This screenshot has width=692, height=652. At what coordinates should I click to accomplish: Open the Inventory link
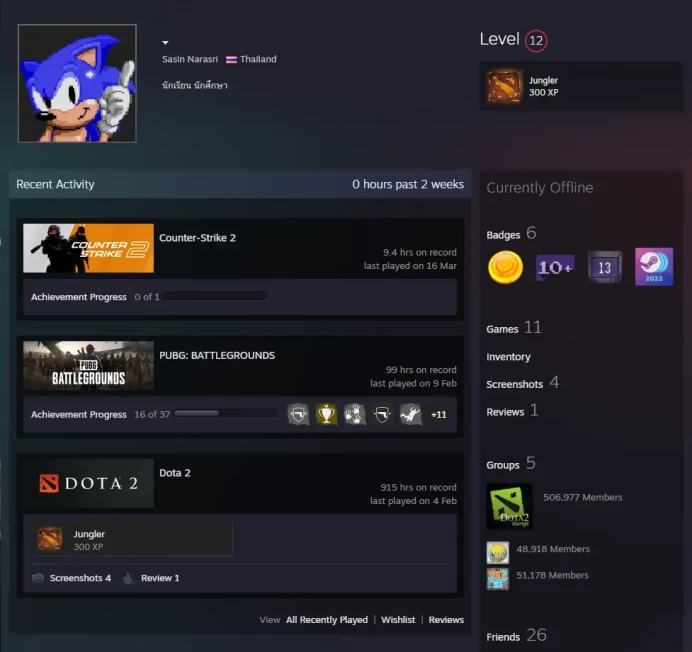(508, 357)
